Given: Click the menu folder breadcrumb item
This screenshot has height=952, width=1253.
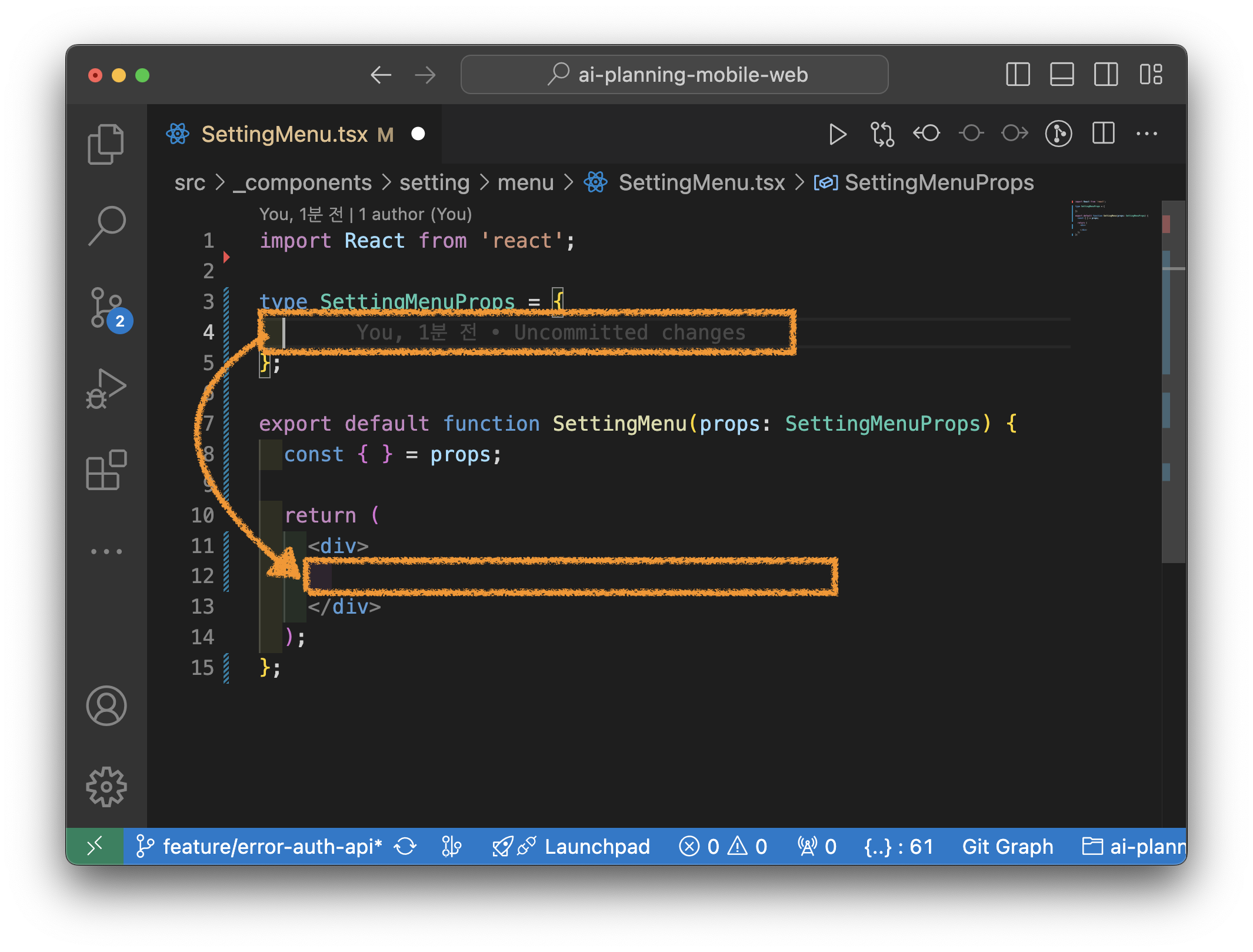Looking at the screenshot, I should pos(525,183).
